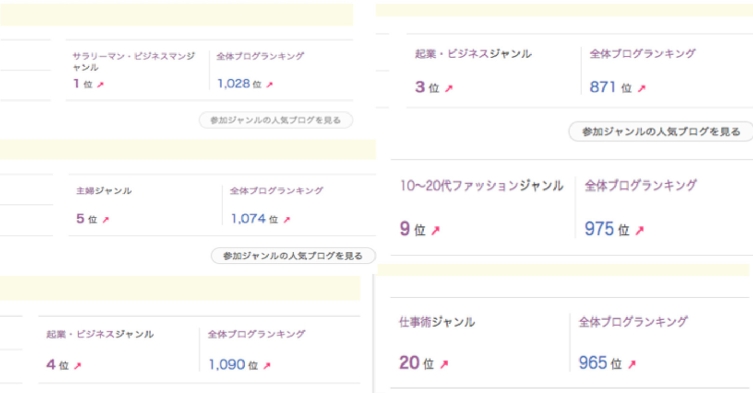Click the trend arrow next to 1,074位
The height and width of the screenshot is (393, 753).
pyautogui.click(x=287, y=220)
